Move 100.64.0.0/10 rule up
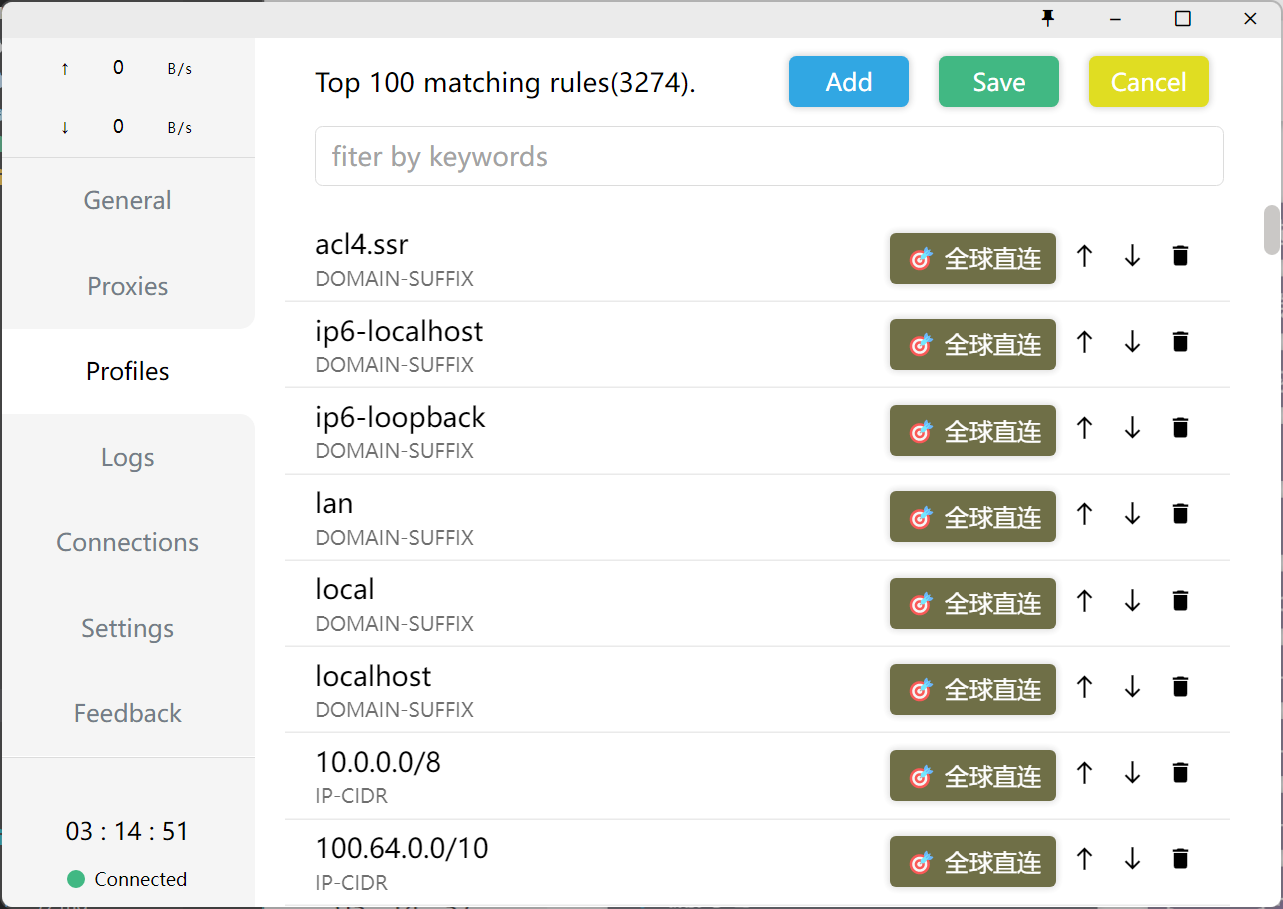Viewport: 1283px width, 909px height. [x=1084, y=859]
